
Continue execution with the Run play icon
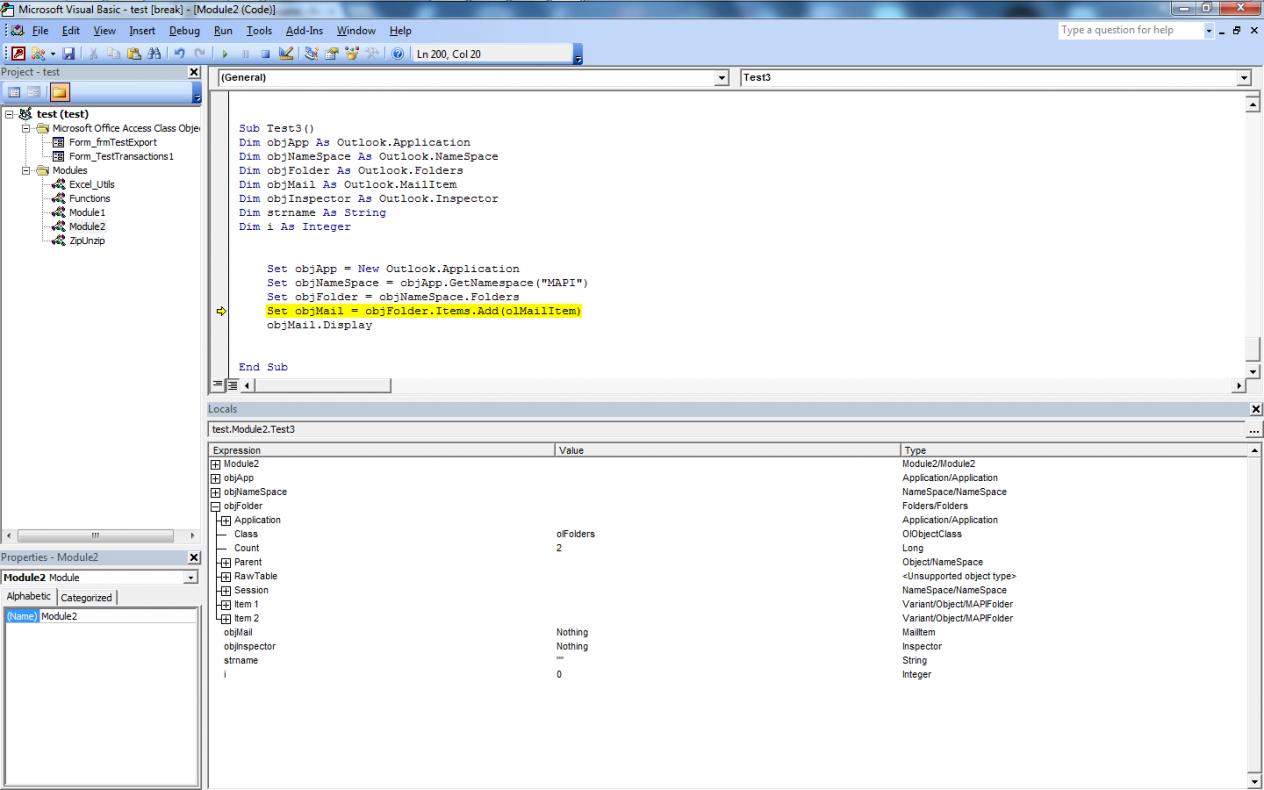tap(225, 54)
